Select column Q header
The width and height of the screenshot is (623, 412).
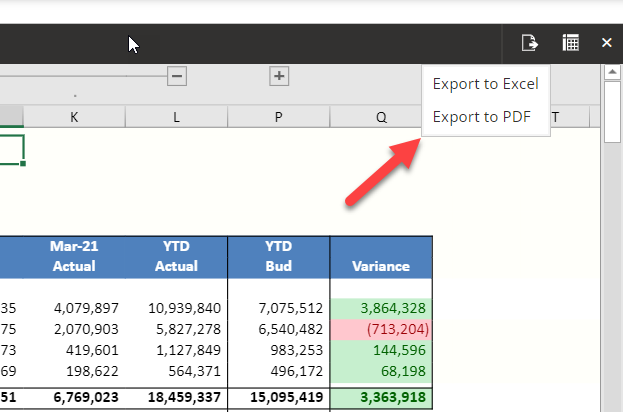381,118
